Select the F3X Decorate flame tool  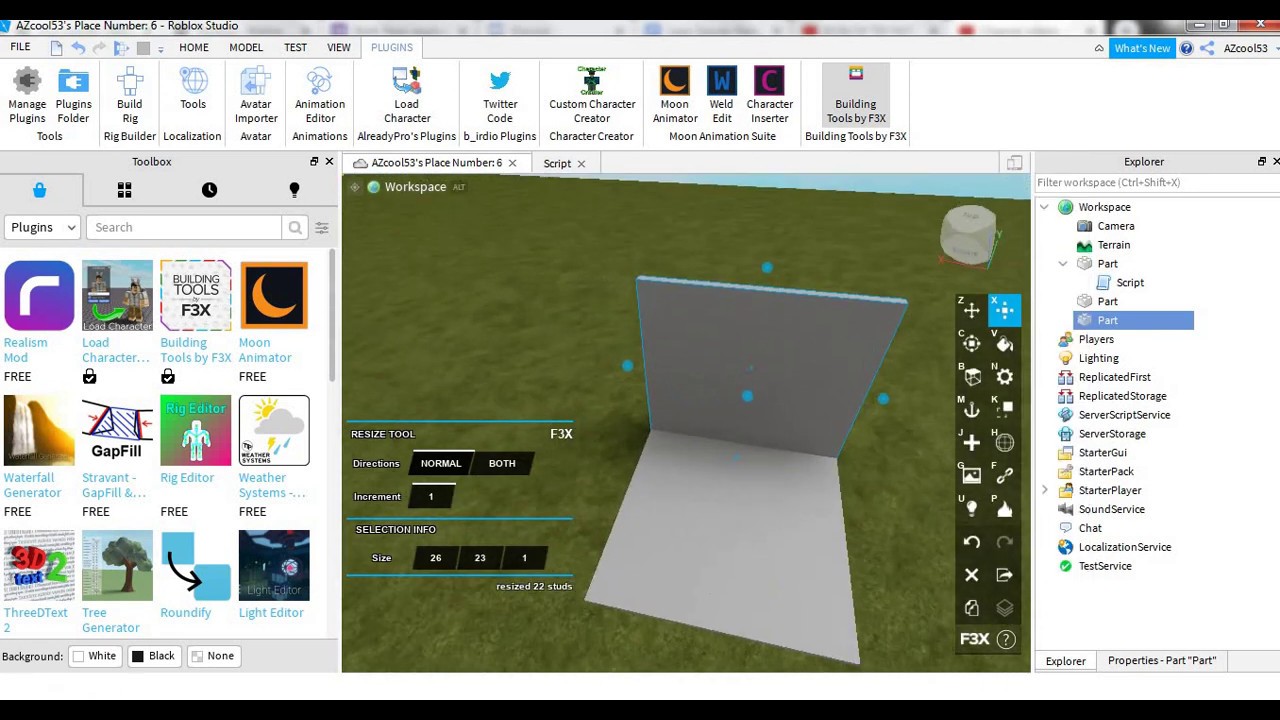(x=1005, y=509)
